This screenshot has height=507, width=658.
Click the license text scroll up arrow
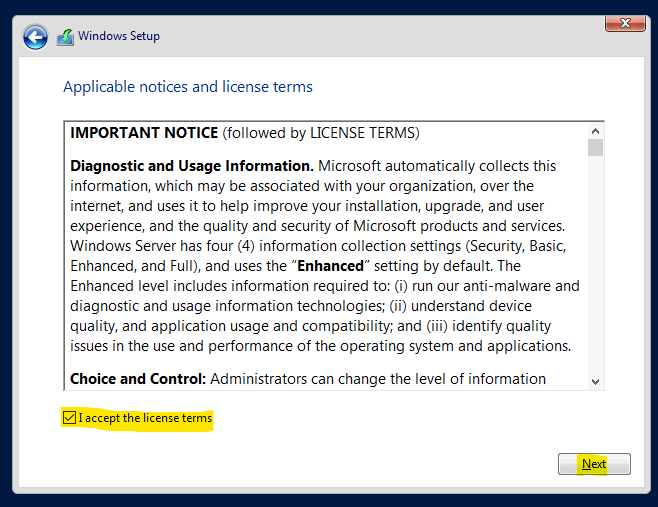click(595, 131)
